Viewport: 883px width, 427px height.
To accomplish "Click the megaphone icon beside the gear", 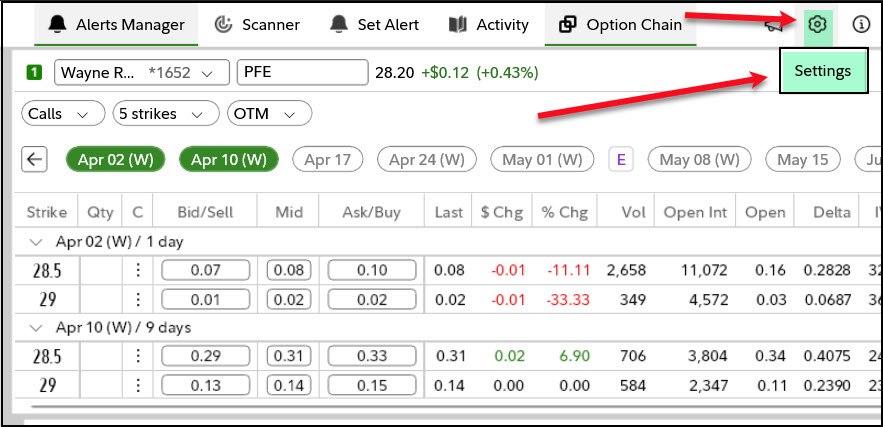I will click(x=773, y=25).
